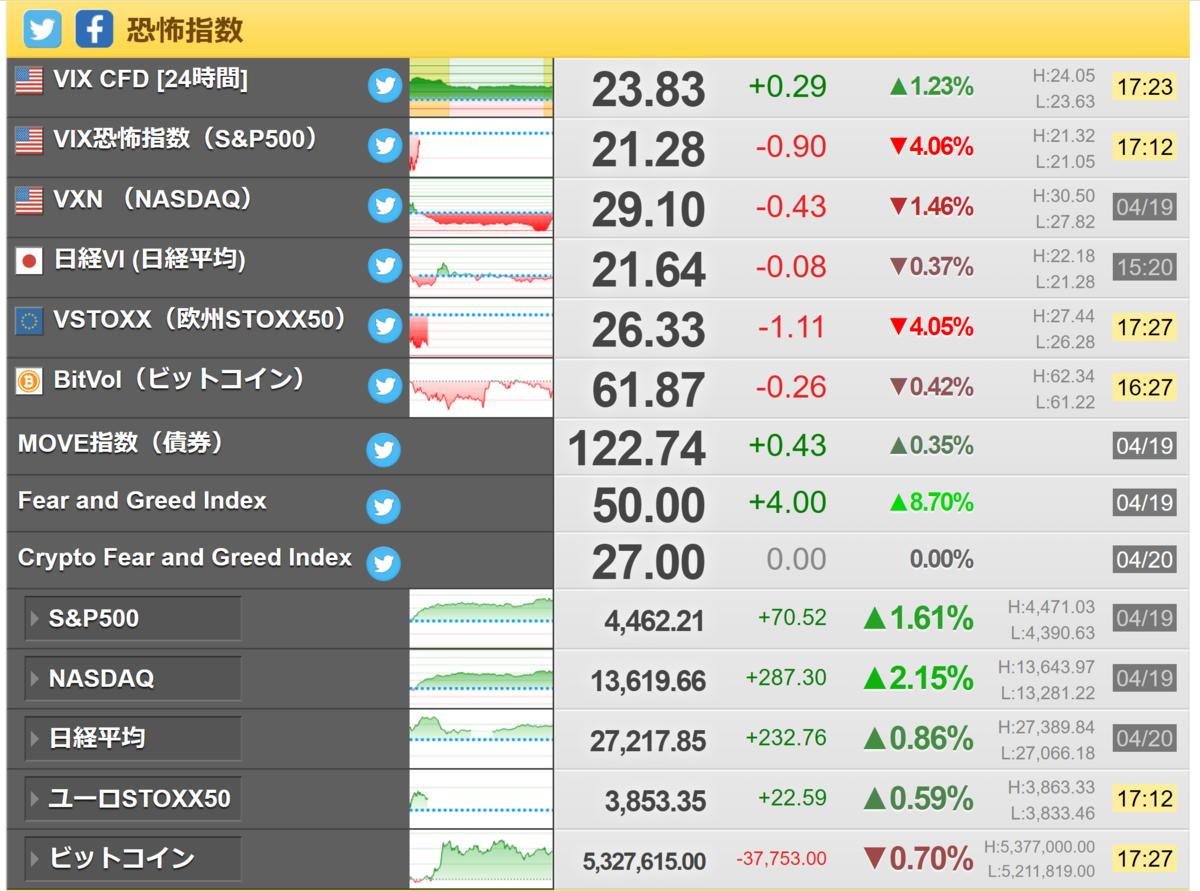1200x891 pixels.
Task: Click the VIX CFD mini chart
Action: pyautogui.click(x=481, y=87)
